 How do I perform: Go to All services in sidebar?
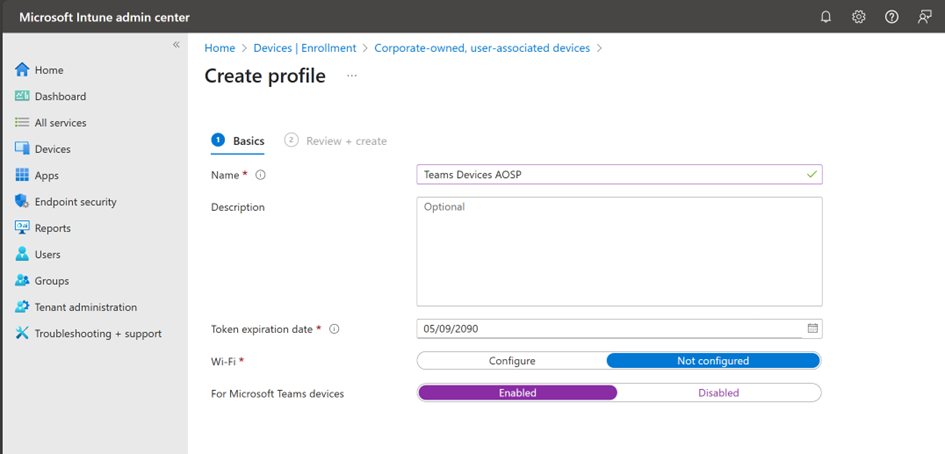tap(60, 122)
